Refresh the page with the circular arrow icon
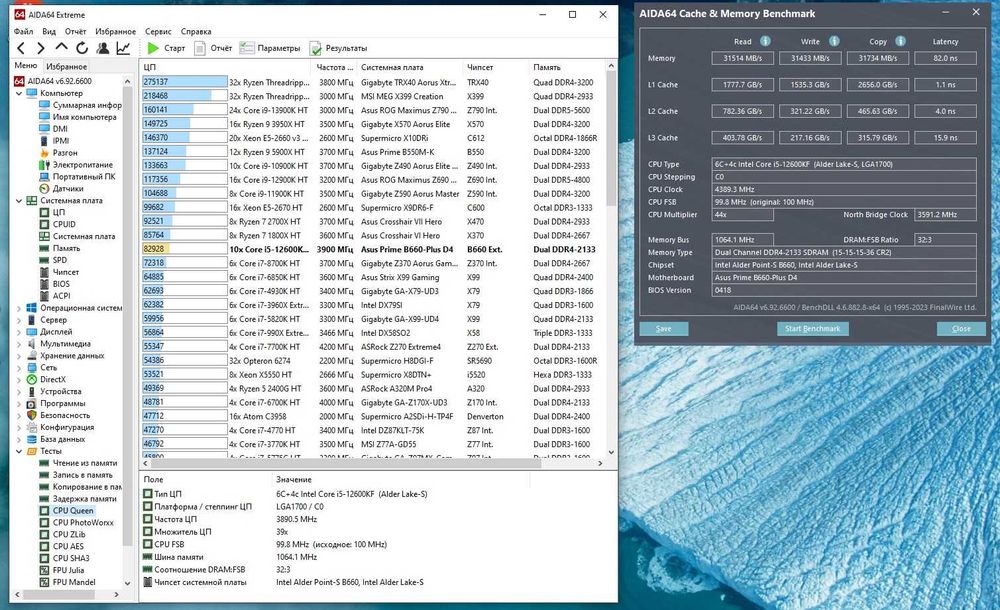This screenshot has height=610, width=1000. click(82, 48)
